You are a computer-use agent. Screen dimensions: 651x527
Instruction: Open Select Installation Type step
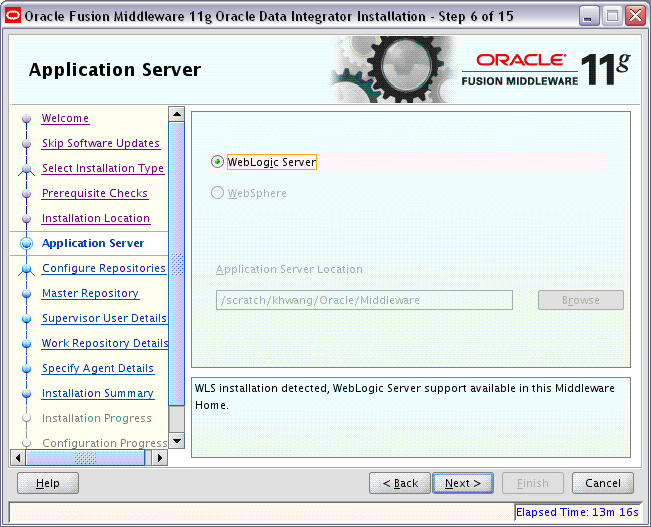(103, 168)
